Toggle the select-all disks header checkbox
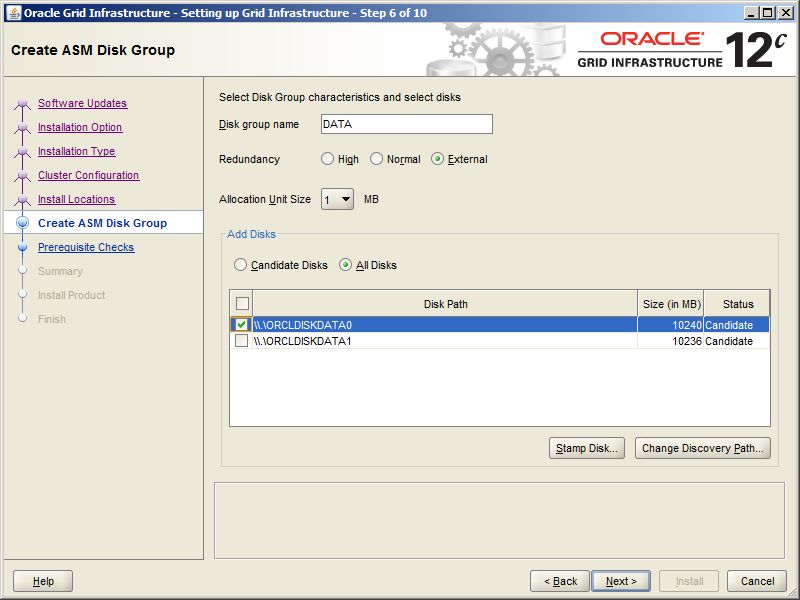 [x=242, y=304]
